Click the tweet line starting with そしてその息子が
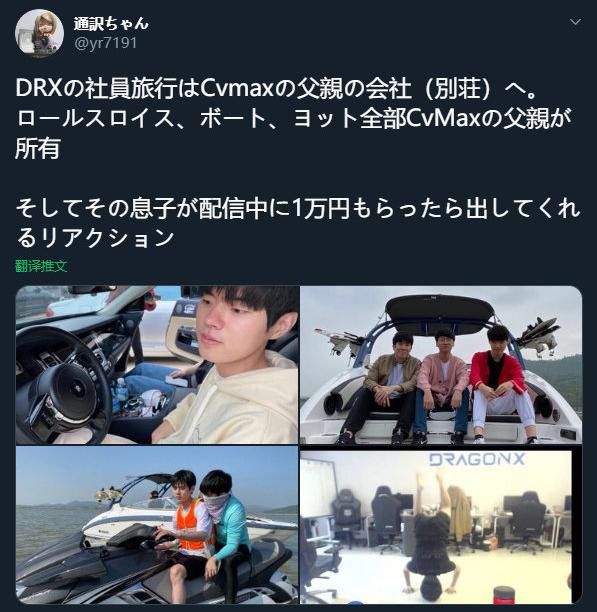Viewport: 597px width, 612px height. [298, 208]
